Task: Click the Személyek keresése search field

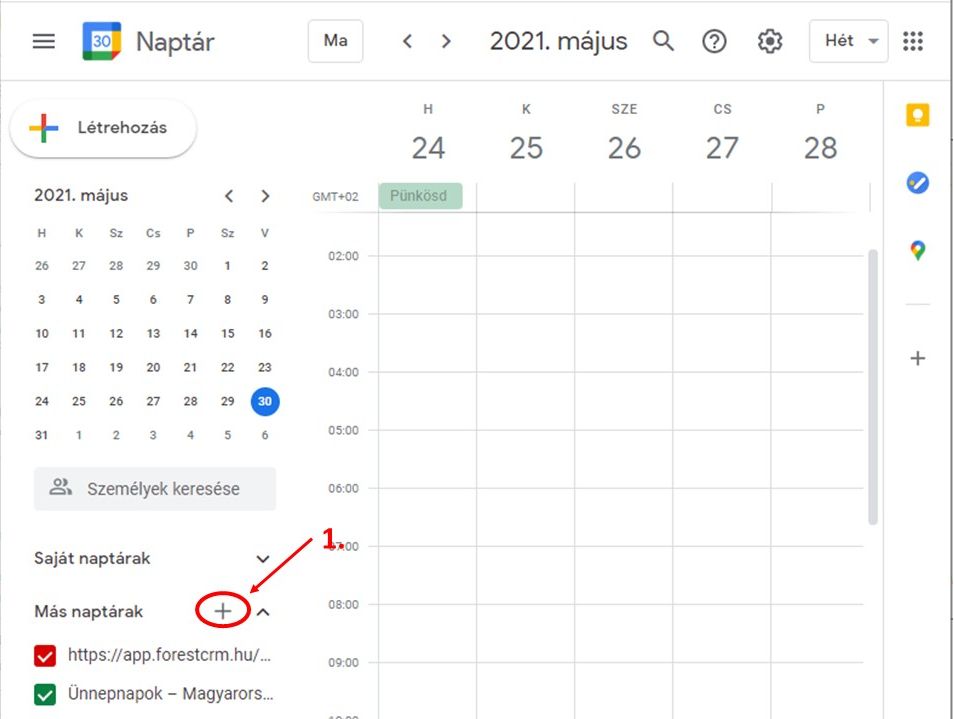Action: click(155, 489)
